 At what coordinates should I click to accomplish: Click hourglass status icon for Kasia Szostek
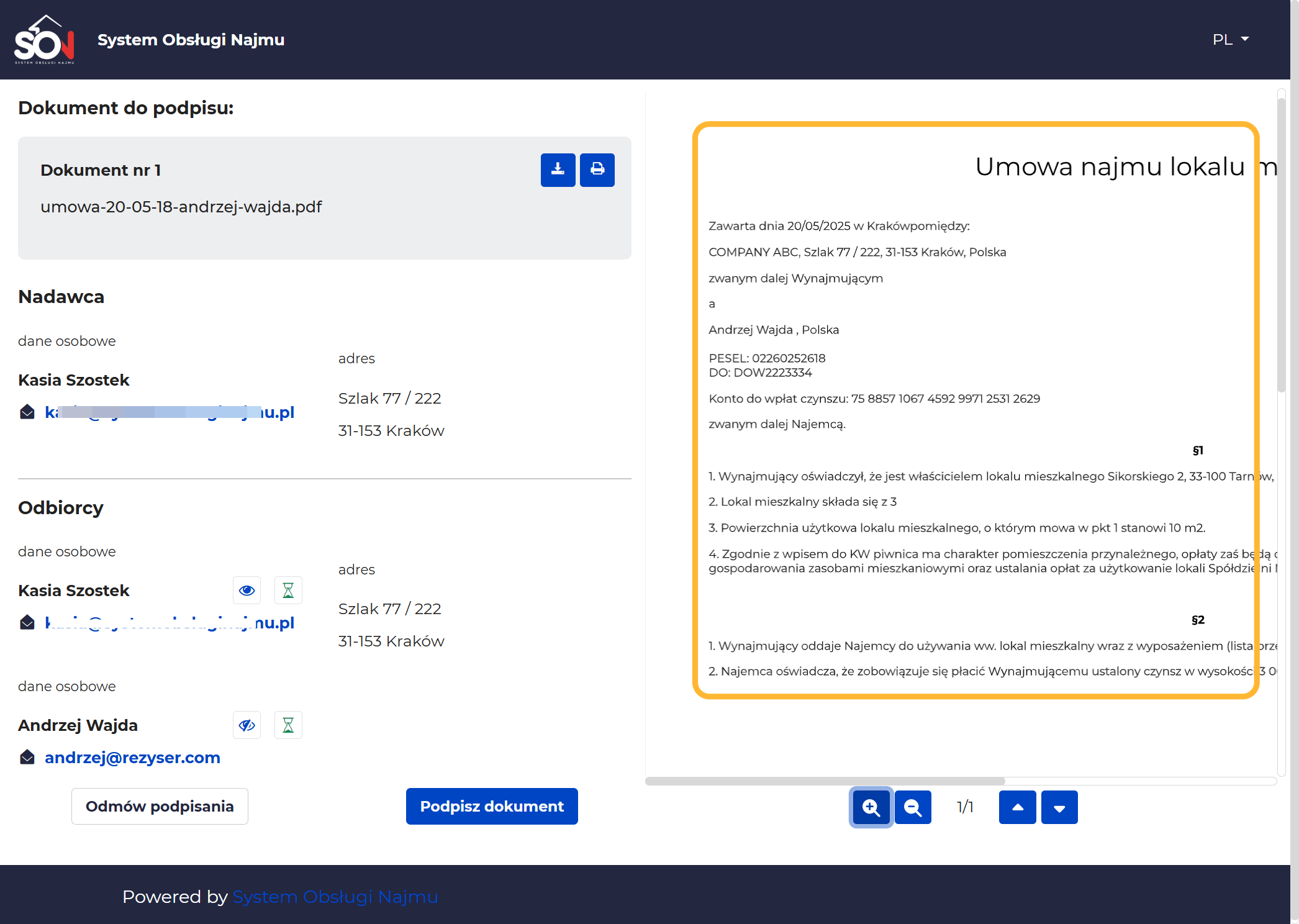pyautogui.click(x=288, y=591)
